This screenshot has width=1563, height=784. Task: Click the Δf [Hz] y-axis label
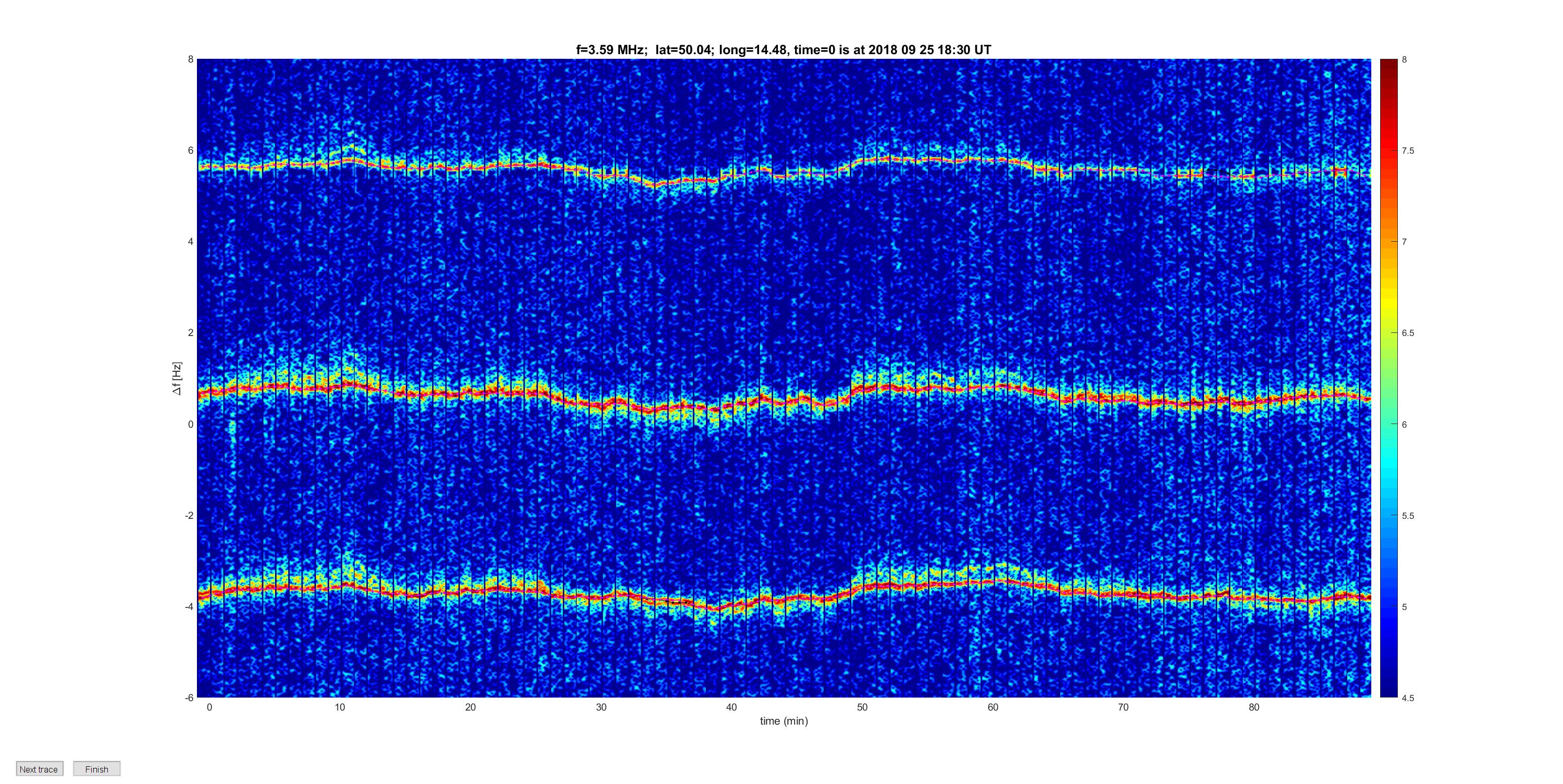tap(177, 378)
